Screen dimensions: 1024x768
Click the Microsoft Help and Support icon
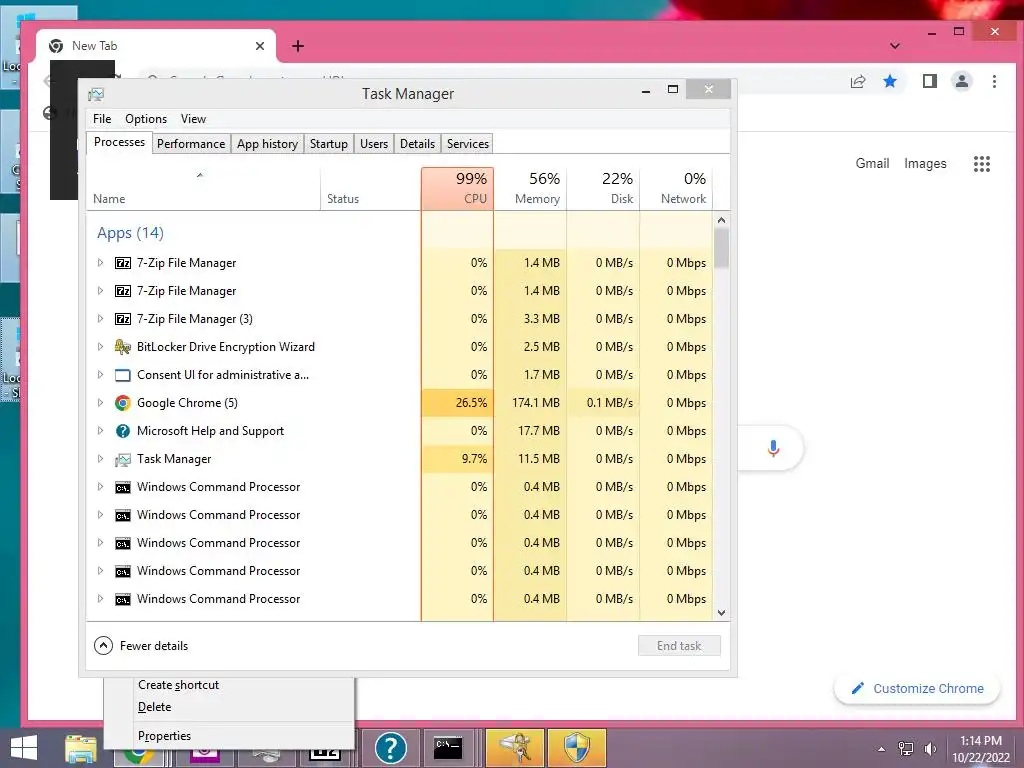[123, 431]
